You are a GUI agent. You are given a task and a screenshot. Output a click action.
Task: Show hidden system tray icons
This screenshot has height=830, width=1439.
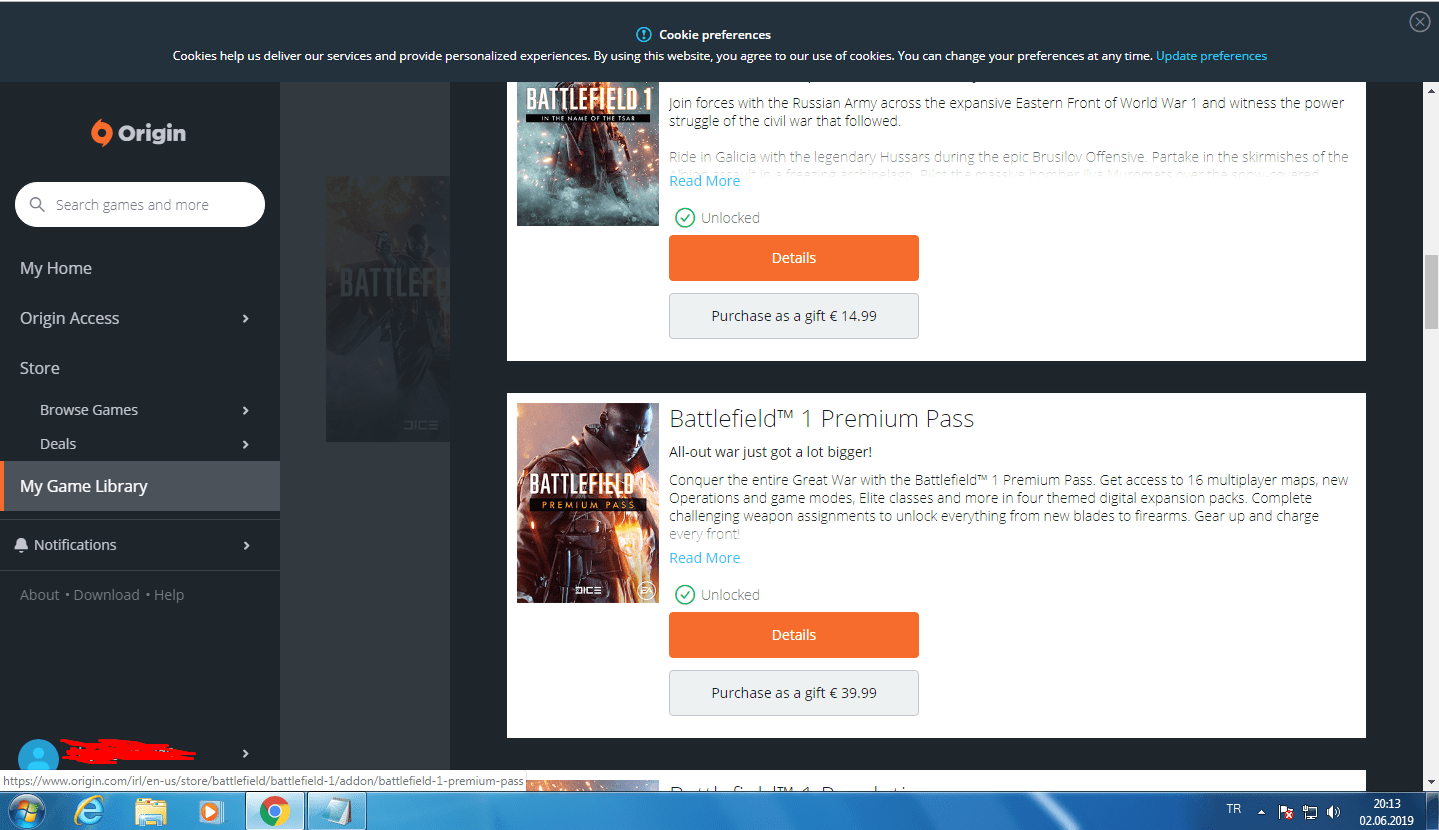(x=1262, y=811)
